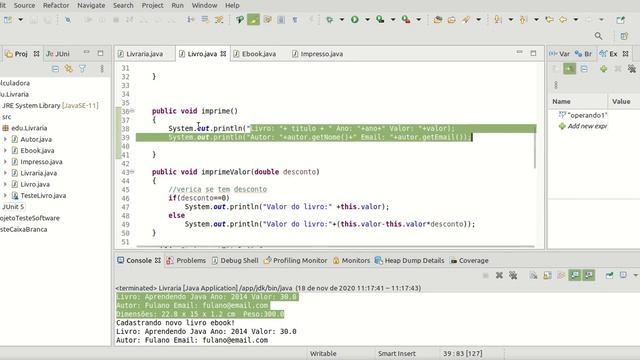Select Livro.java in the project tree
The height and width of the screenshot is (360, 640).
35,184
